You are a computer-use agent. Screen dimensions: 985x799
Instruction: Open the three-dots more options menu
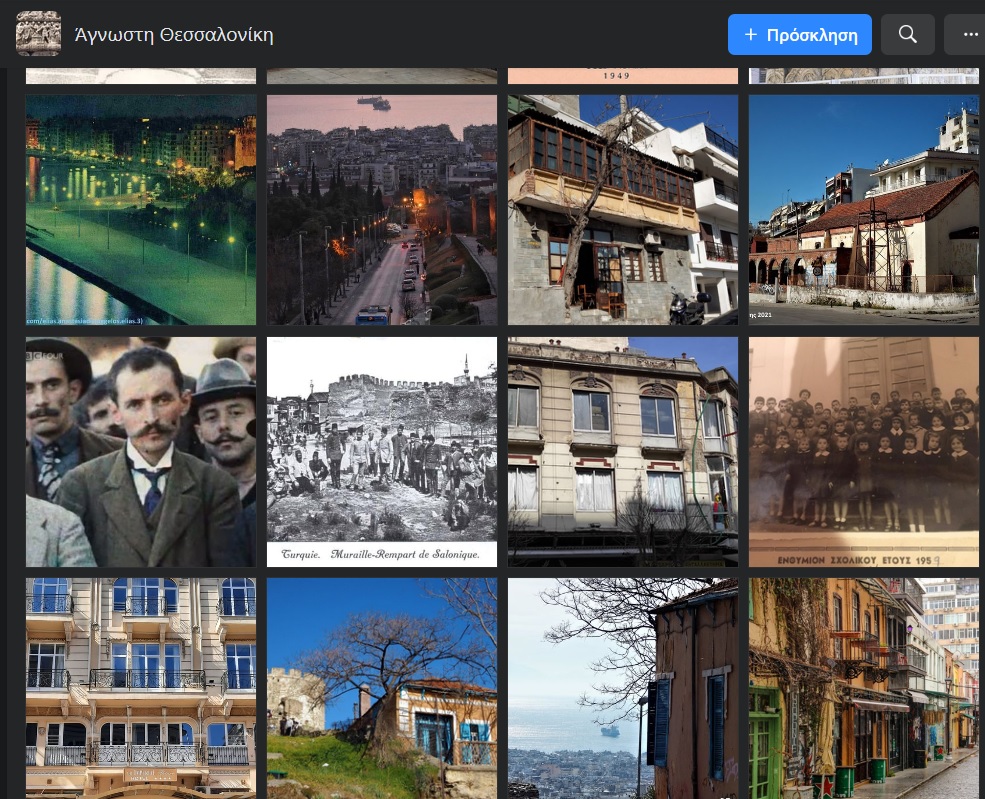(969, 35)
